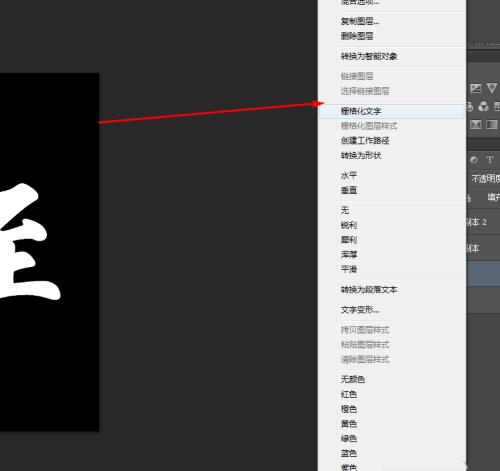Filter layers by type layers (T)
The height and width of the screenshot is (471, 500).
490,160
